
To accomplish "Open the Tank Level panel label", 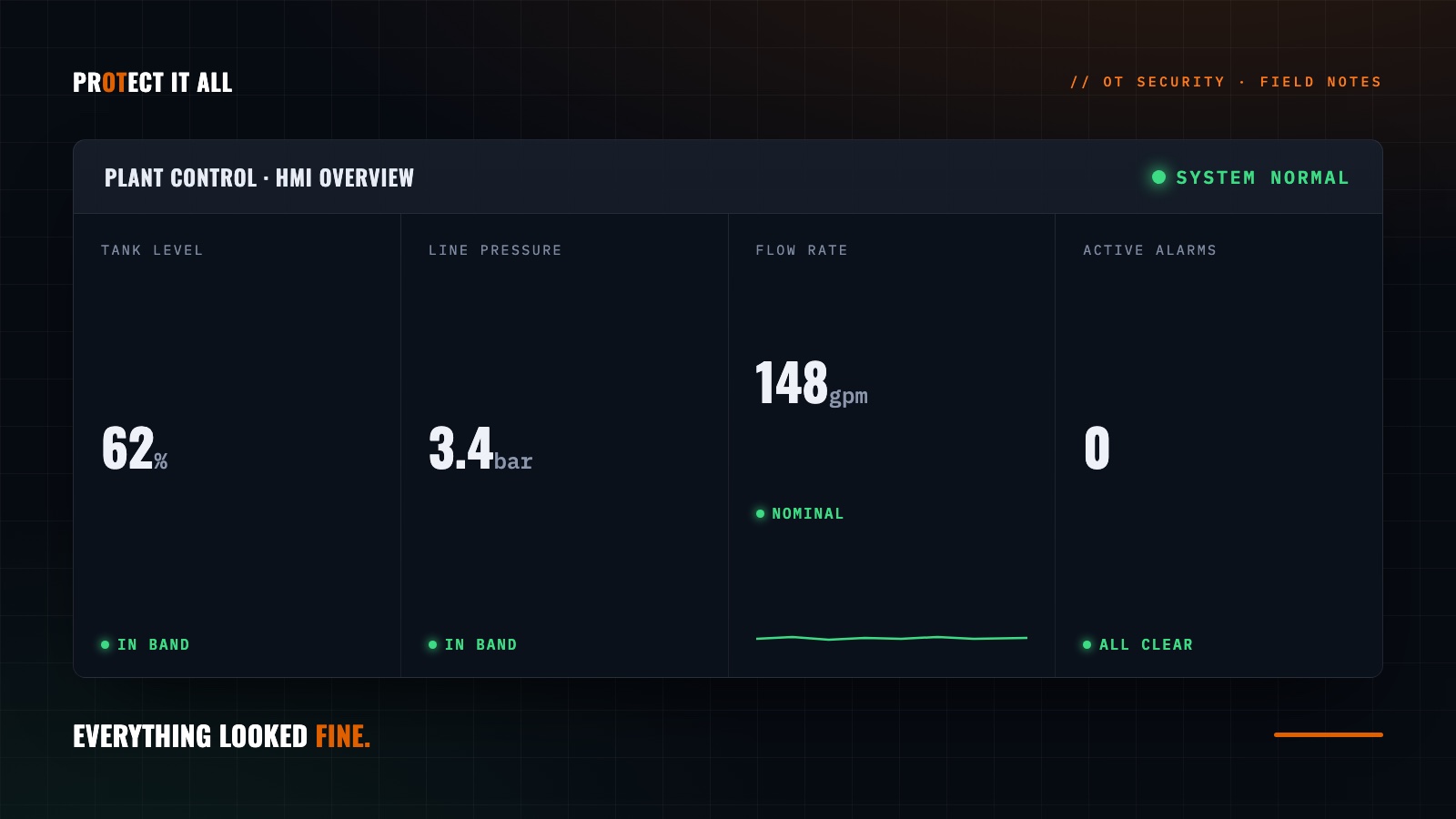I will tap(152, 250).
